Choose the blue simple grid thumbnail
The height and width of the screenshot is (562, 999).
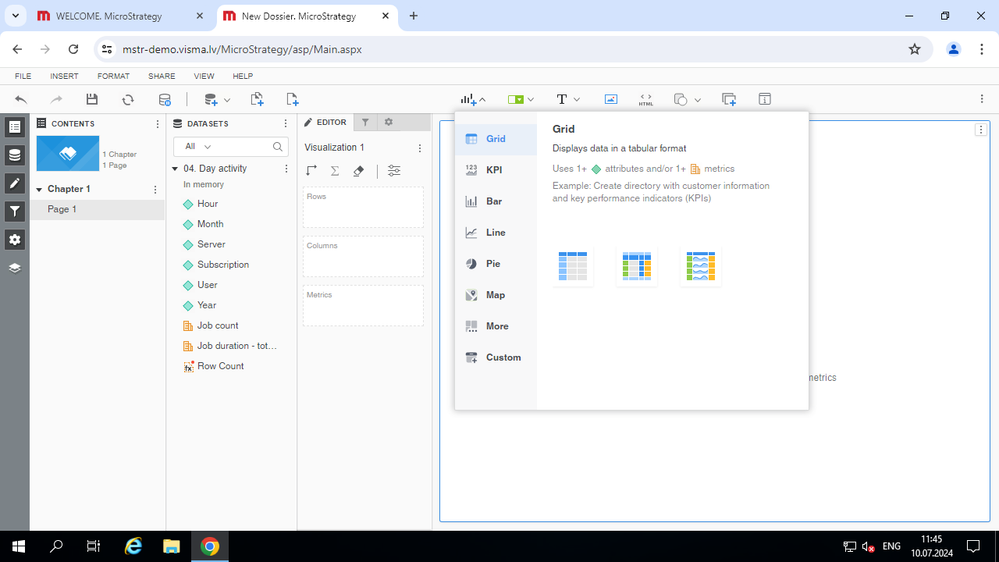point(573,266)
